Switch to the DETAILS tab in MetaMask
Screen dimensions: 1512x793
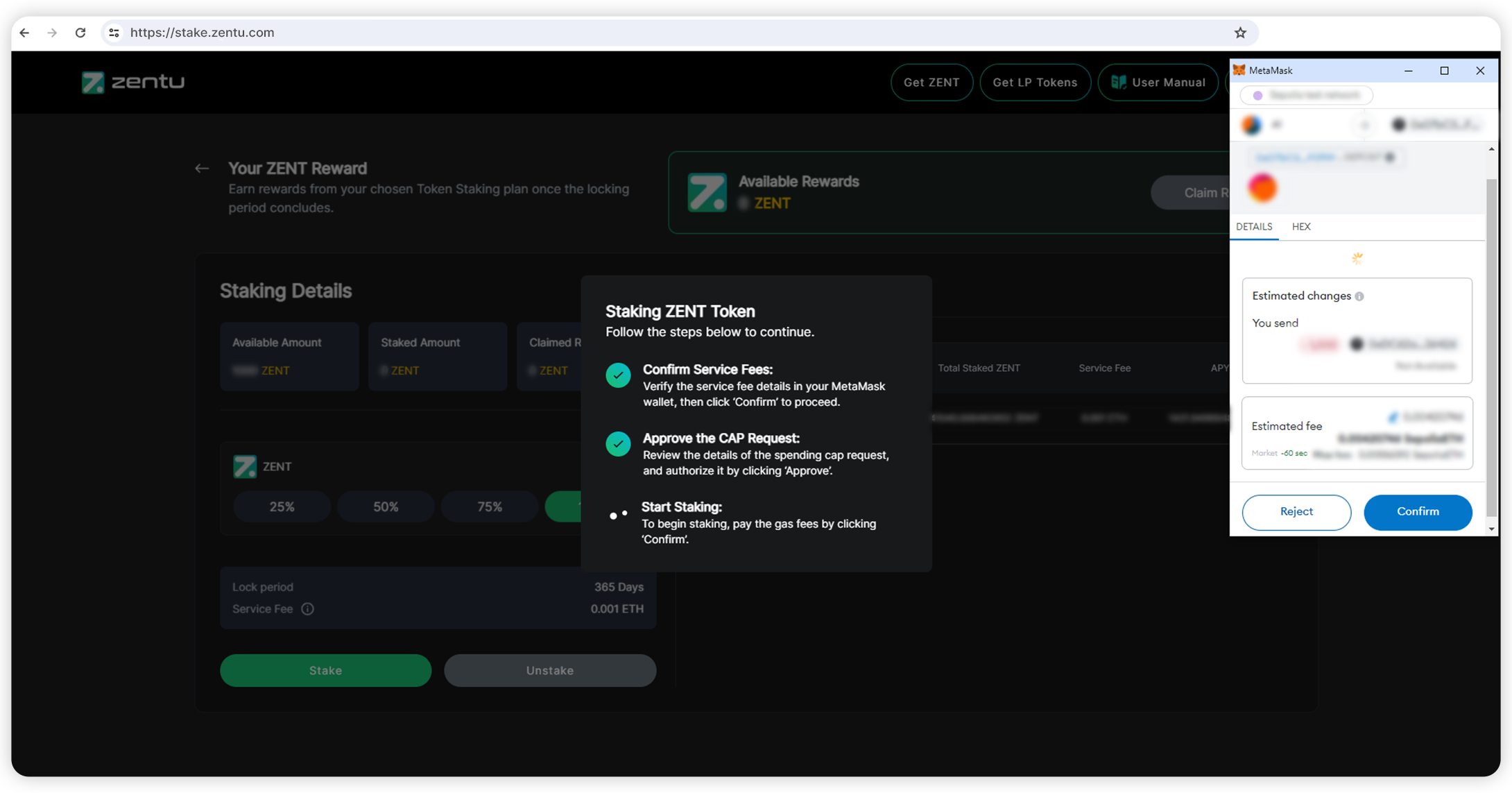click(x=1254, y=227)
